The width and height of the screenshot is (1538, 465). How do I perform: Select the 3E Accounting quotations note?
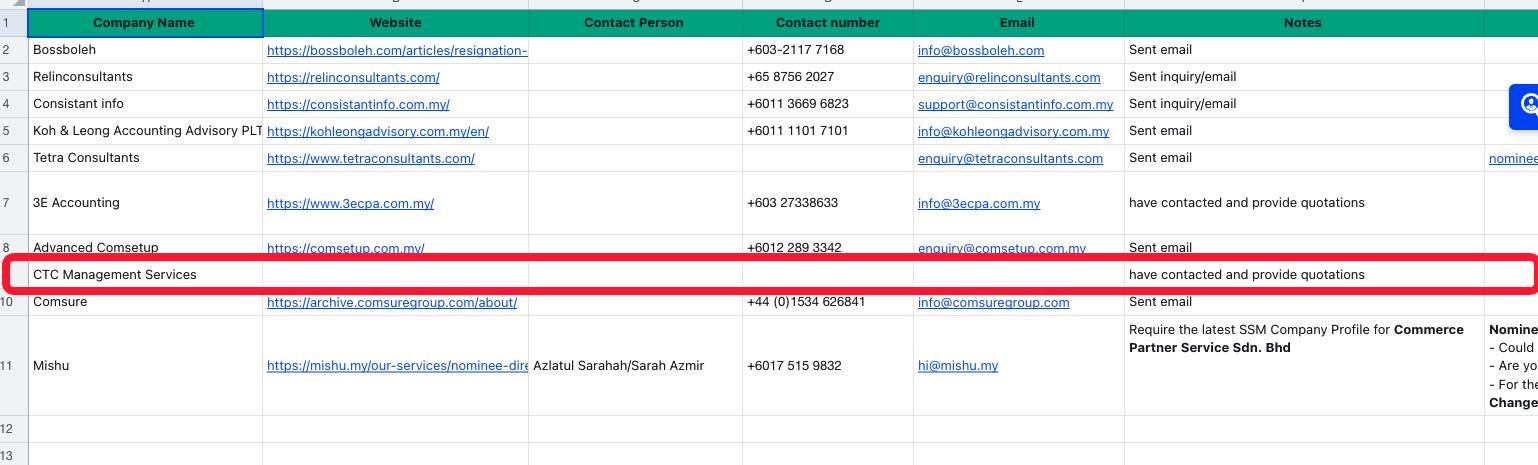1303,203
